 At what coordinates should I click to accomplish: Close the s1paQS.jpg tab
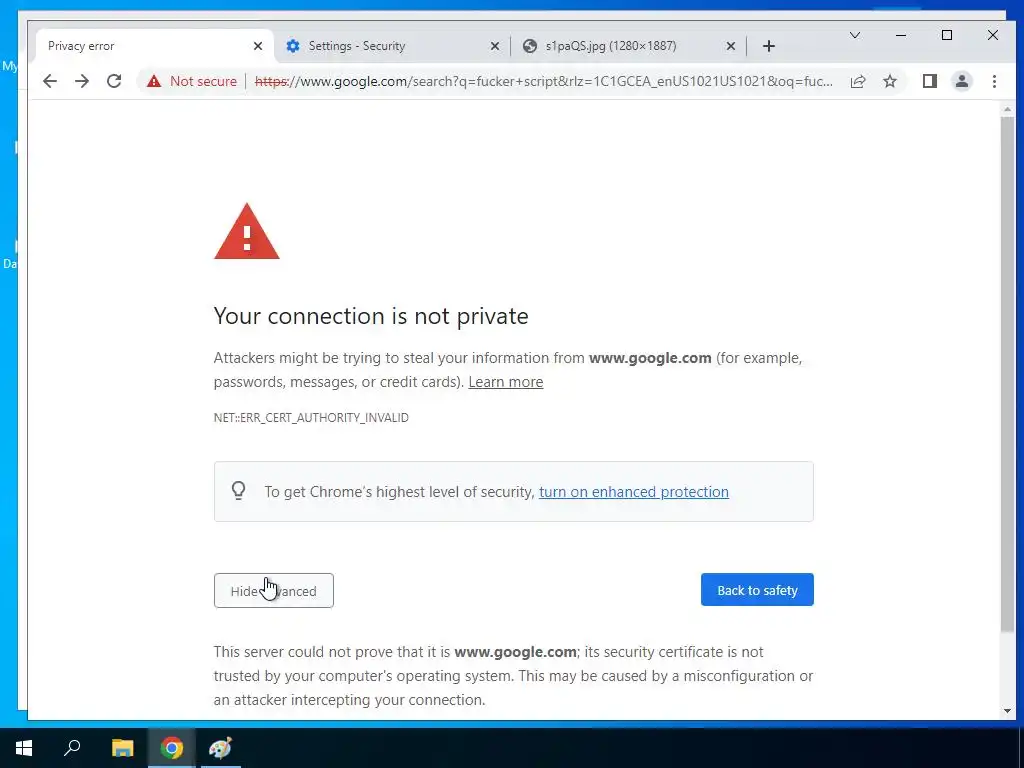coord(731,46)
